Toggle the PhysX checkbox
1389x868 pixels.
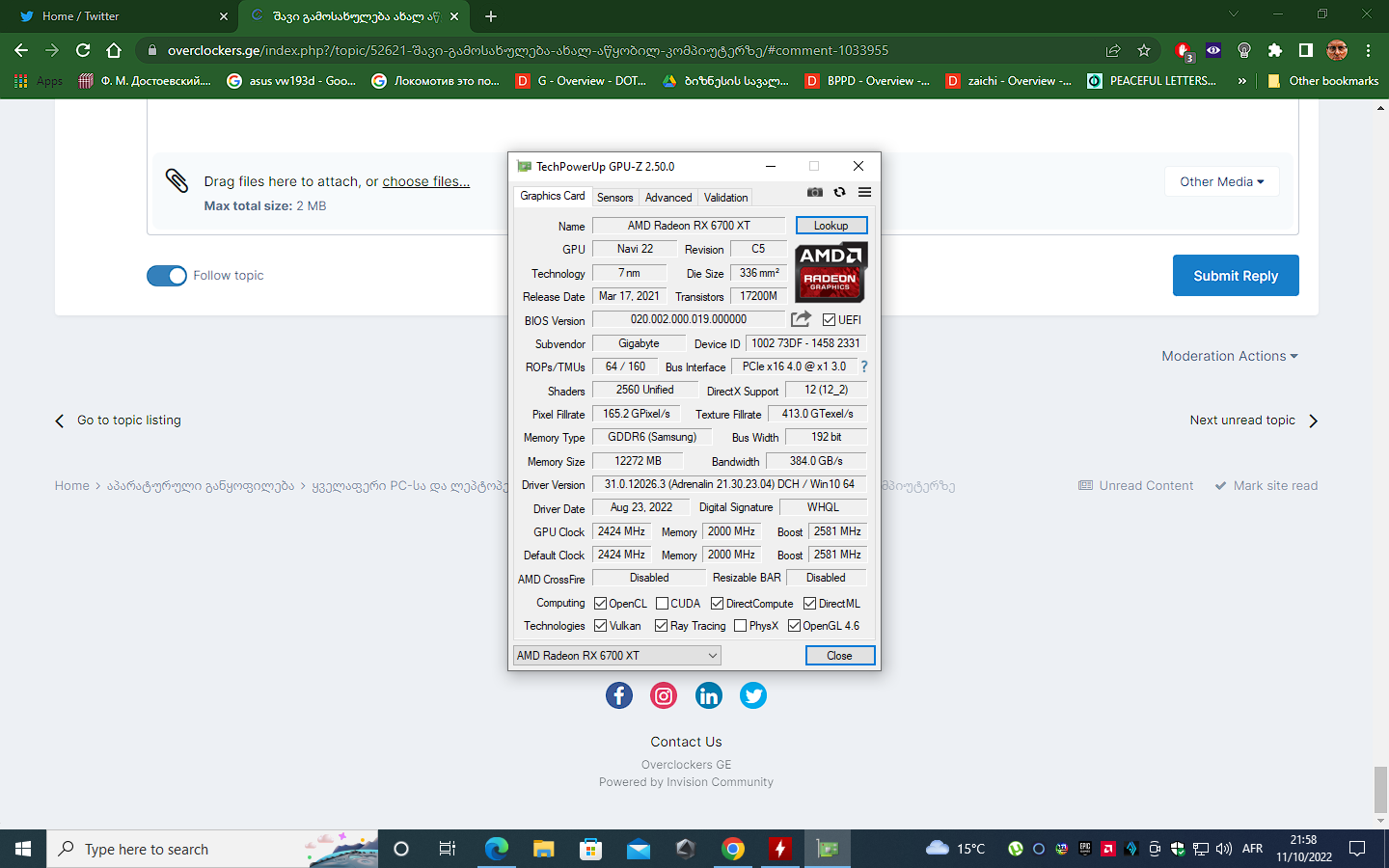coord(740,626)
